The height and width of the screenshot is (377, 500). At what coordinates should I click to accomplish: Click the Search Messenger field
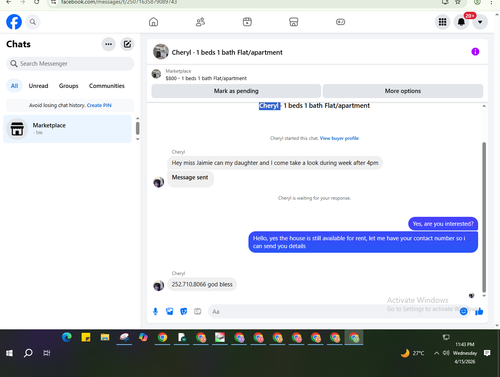point(70,63)
